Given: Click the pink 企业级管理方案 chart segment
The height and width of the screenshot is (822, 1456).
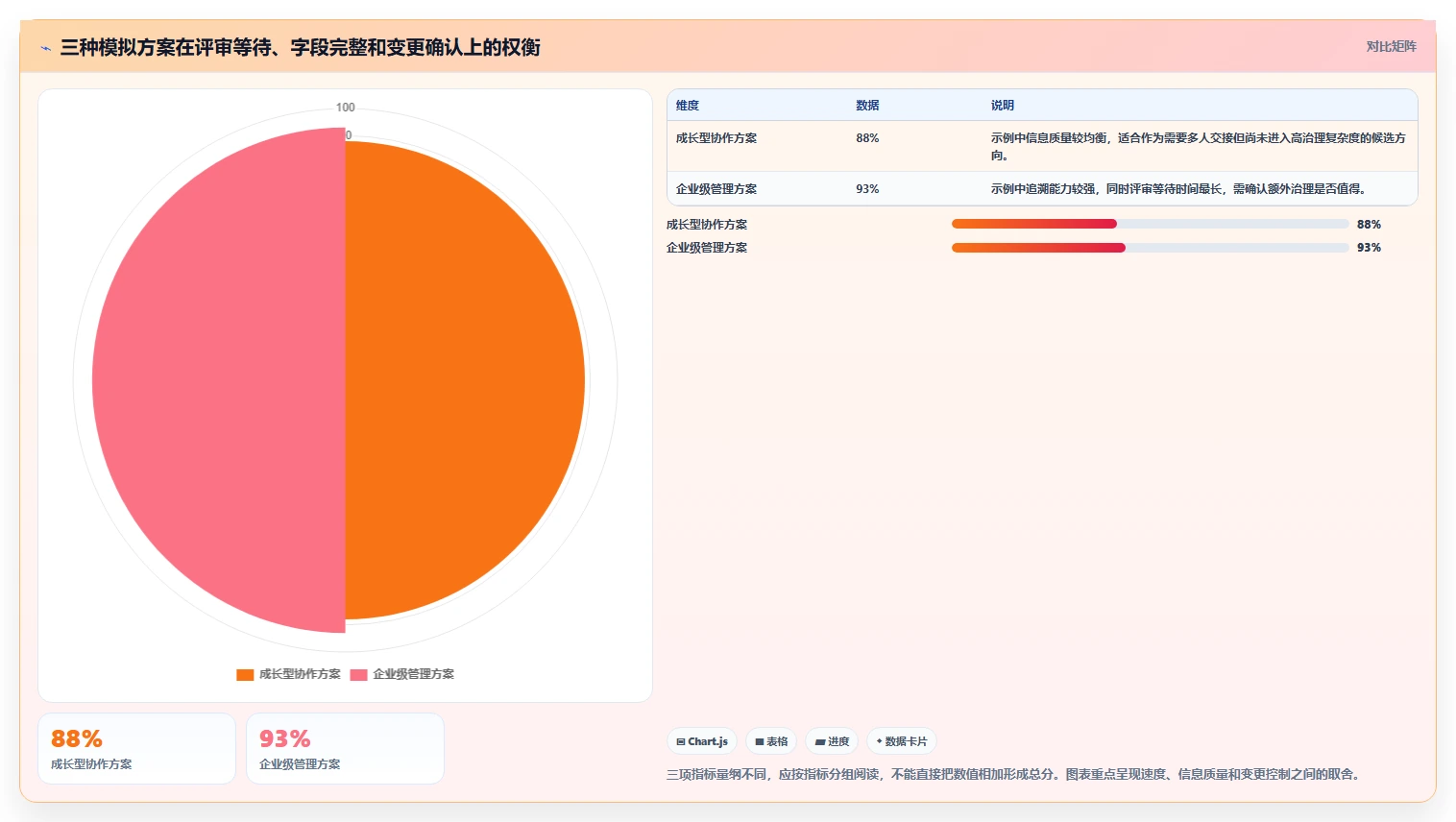Looking at the screenshot, I should pos(219,380).
